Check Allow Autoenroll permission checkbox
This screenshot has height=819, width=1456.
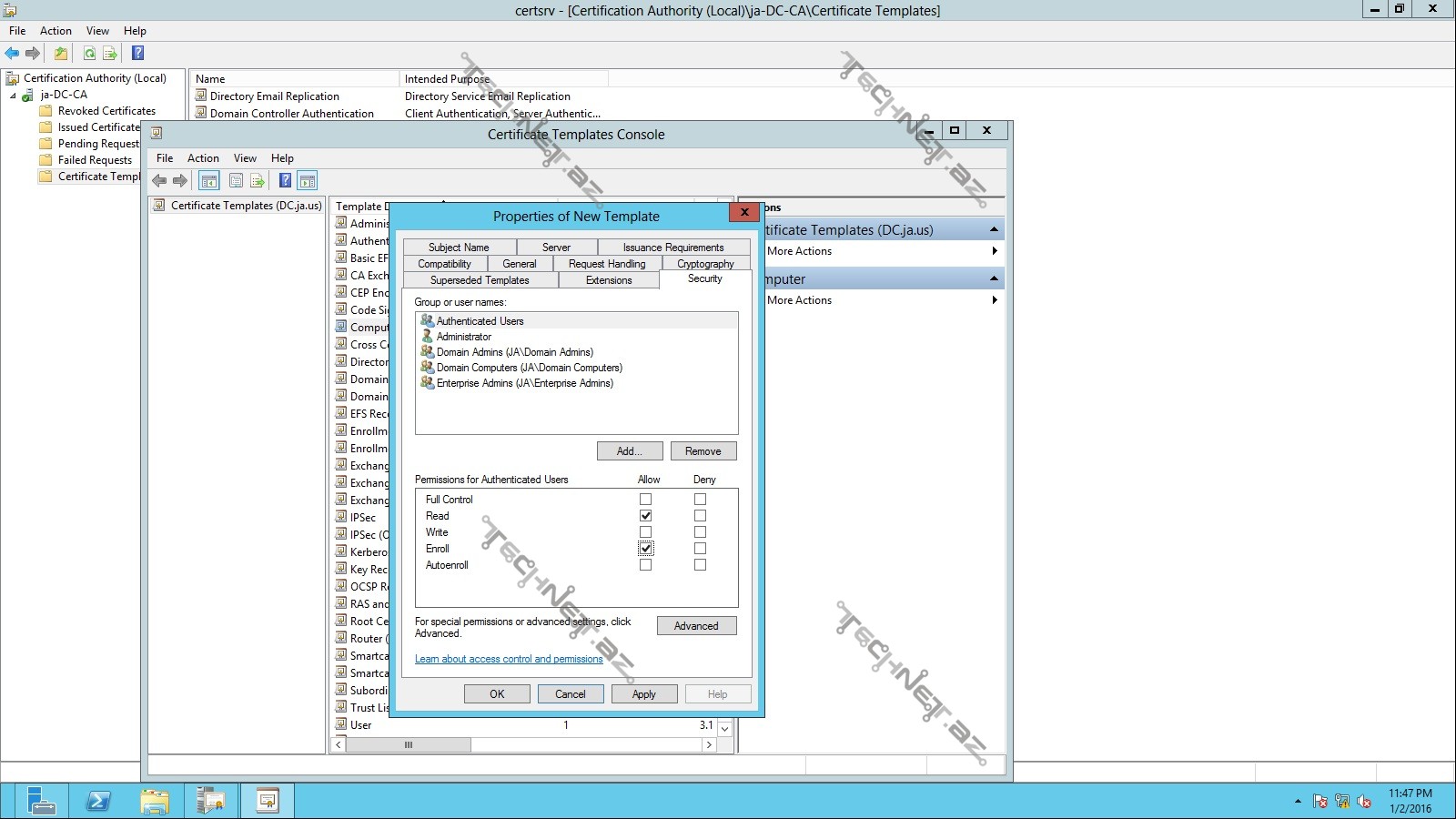(645, 565)
